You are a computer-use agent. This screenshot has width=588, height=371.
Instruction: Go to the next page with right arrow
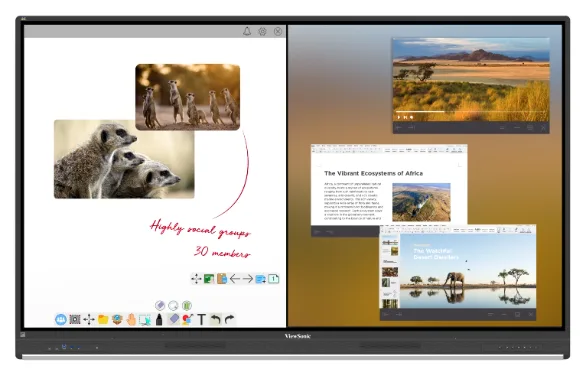248,279
